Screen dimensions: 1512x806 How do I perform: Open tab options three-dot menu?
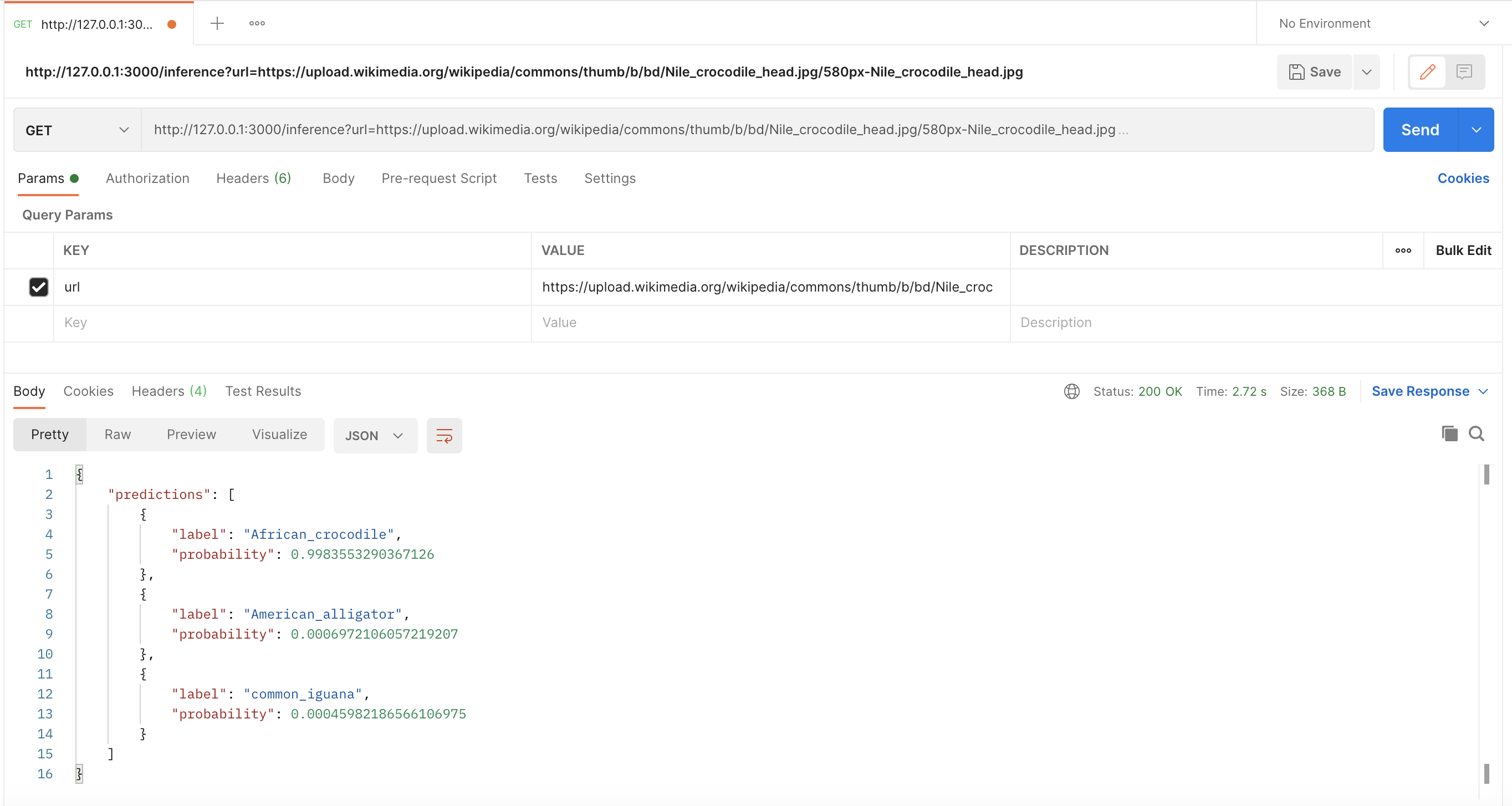pyautogui.click(x=257, y=23)
